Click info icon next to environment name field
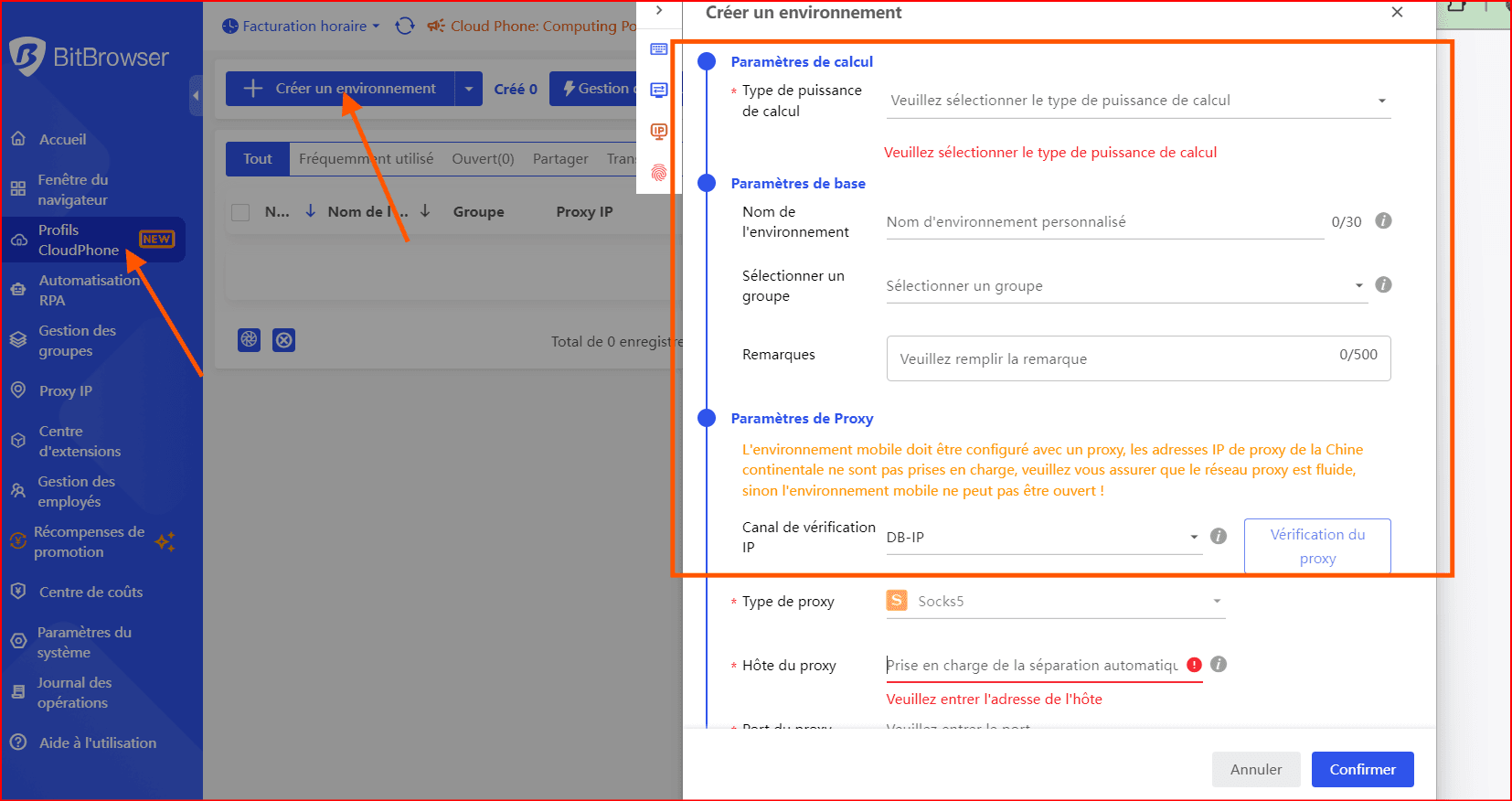Screen dimensions: 1512x801 tap(1383, 221)
